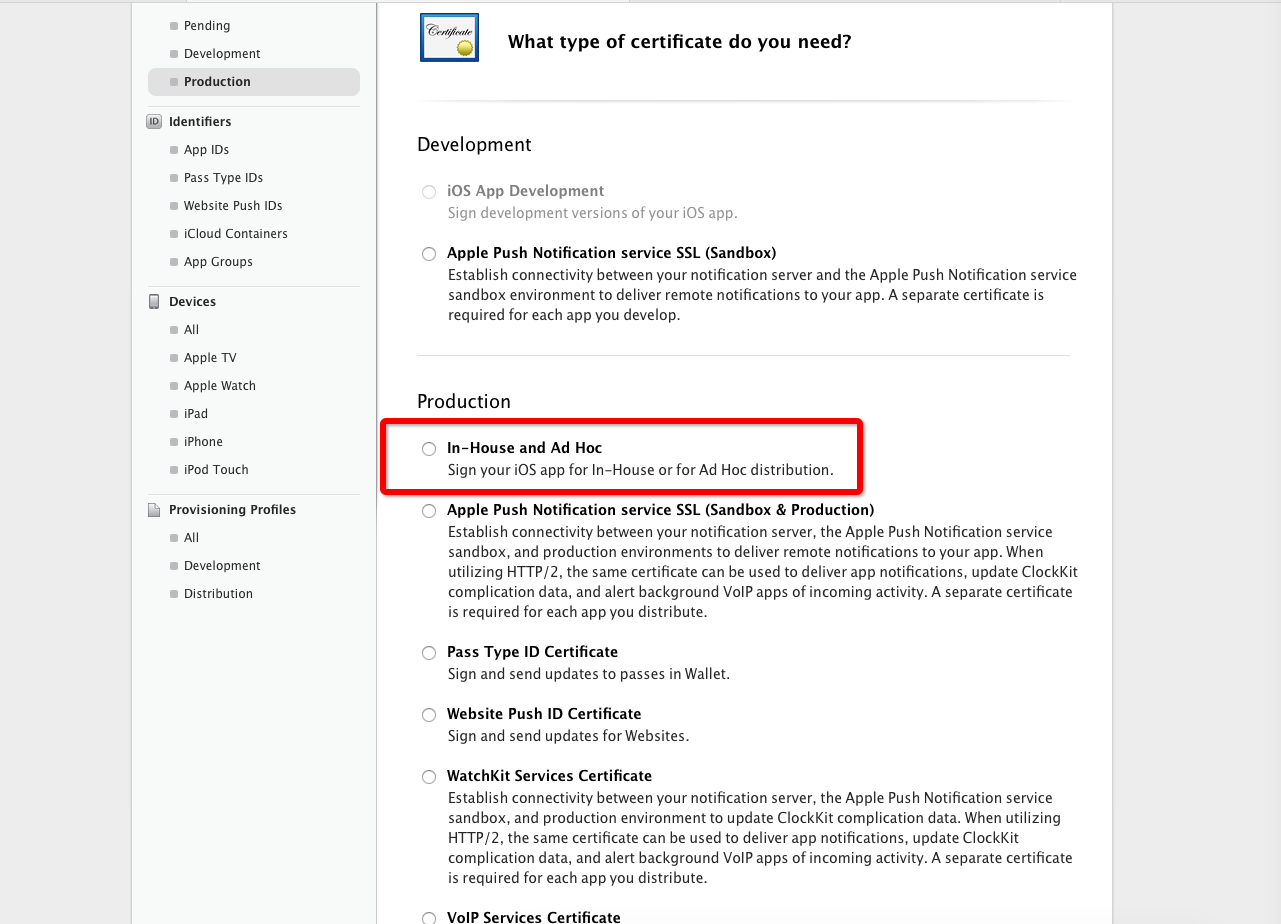Choose the WatchKit Services Certificate option

[x=429, y=777]
